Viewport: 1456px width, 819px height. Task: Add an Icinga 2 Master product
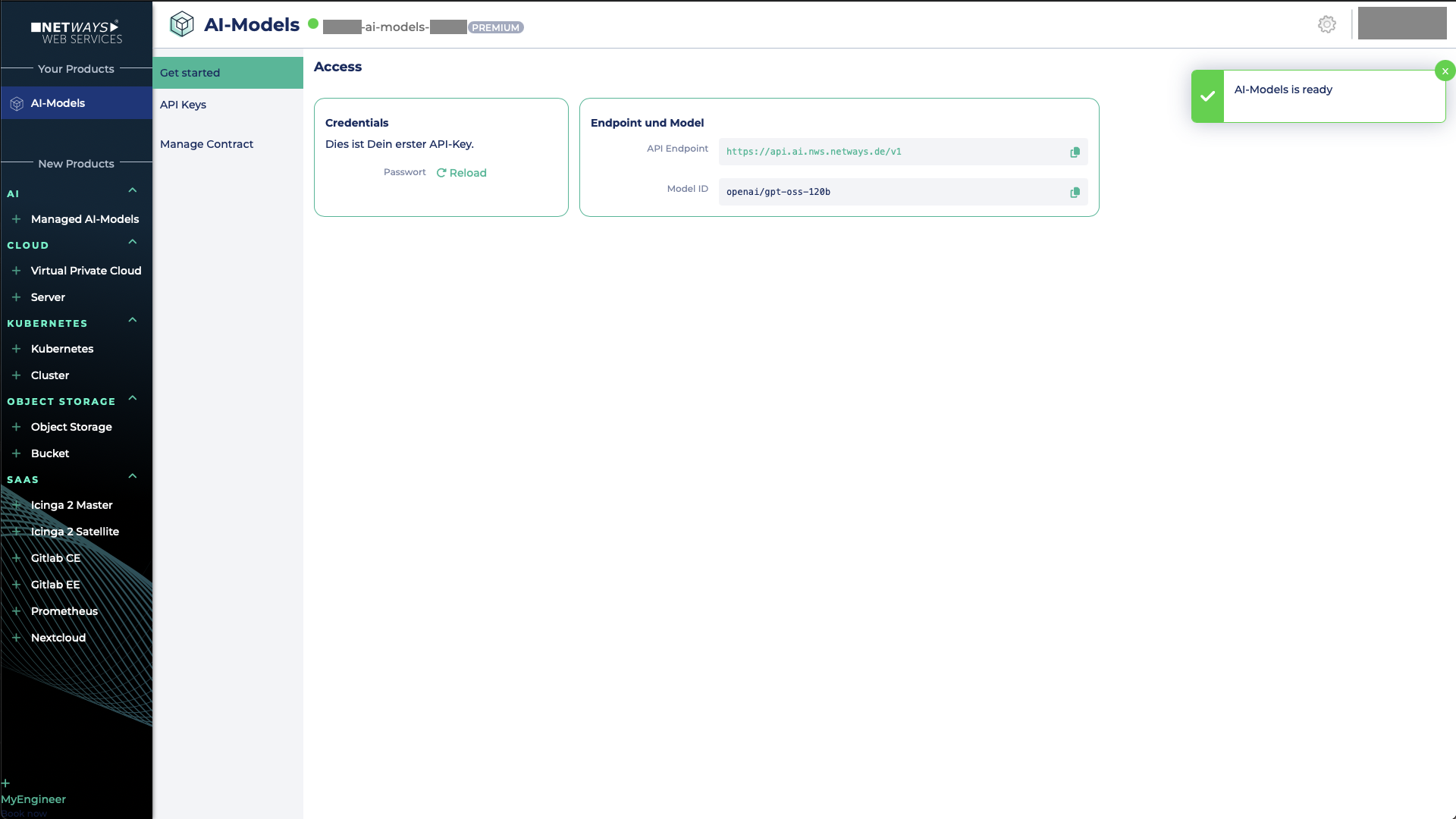click(x=71, y=505)
